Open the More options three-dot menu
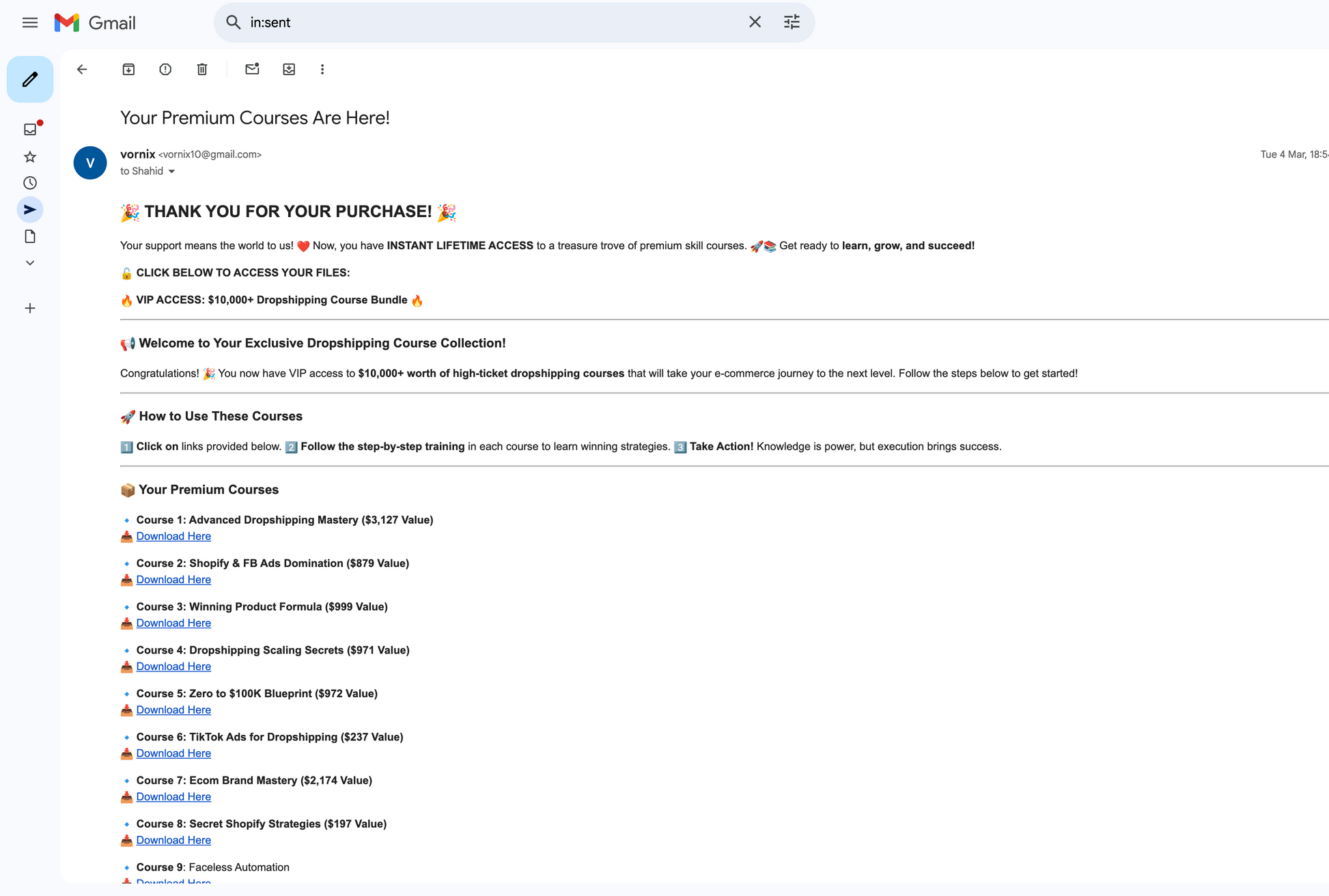Image resolution: width=1329 pixels, height=896 pixels. click(x=322, y=69)
